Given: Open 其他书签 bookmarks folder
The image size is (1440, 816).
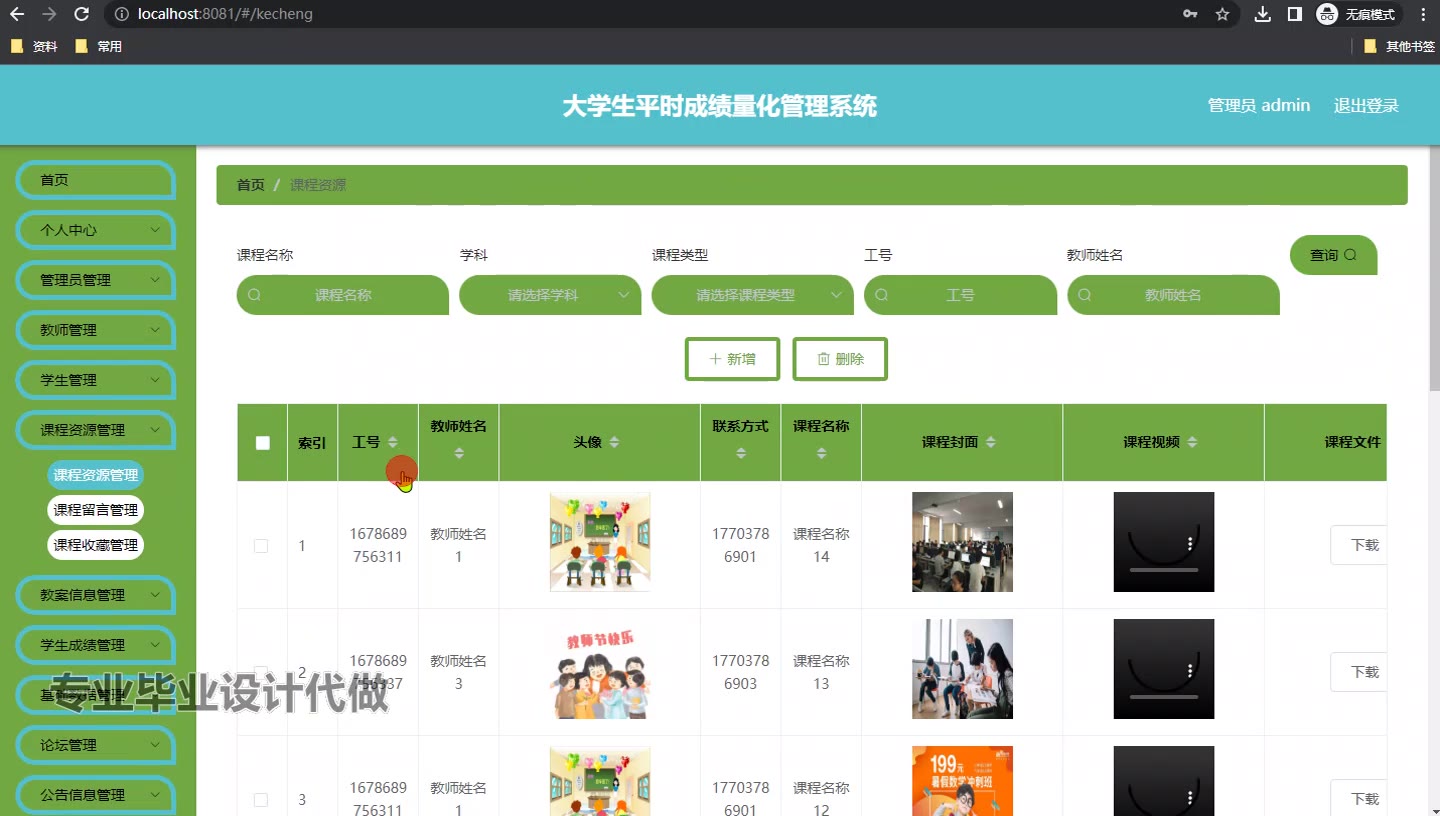Looking at the screenshot, I should pyautogui.click(x=1399, y=46).
